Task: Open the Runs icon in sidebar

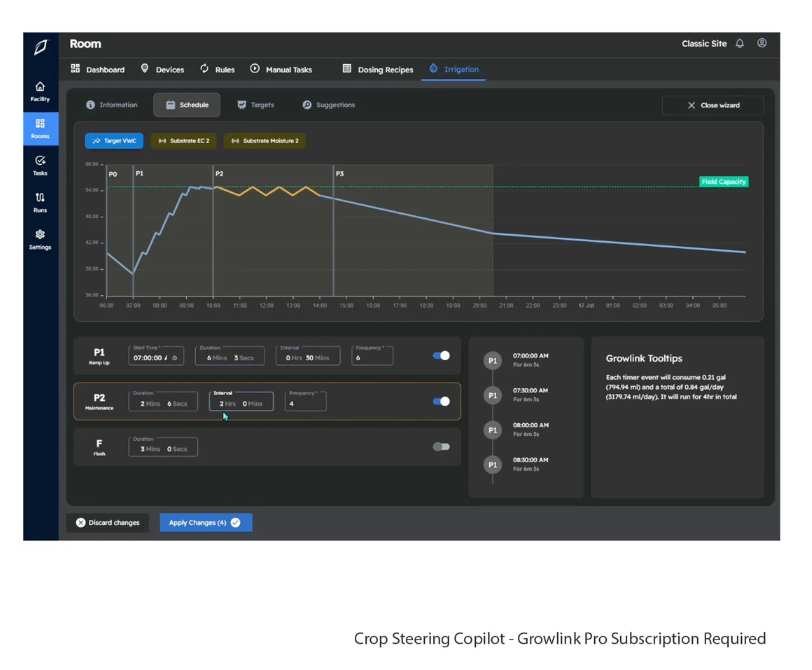Action: pyautogui.click(x=40, y=202)
